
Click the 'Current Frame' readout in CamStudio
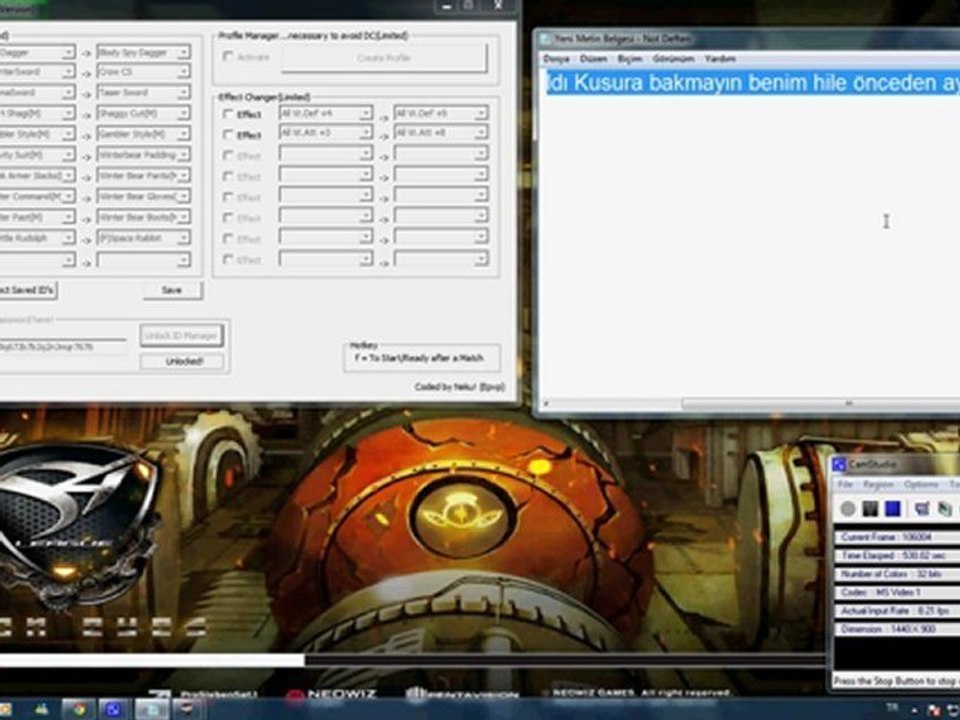pyautogui.click(x=897, y=538)
